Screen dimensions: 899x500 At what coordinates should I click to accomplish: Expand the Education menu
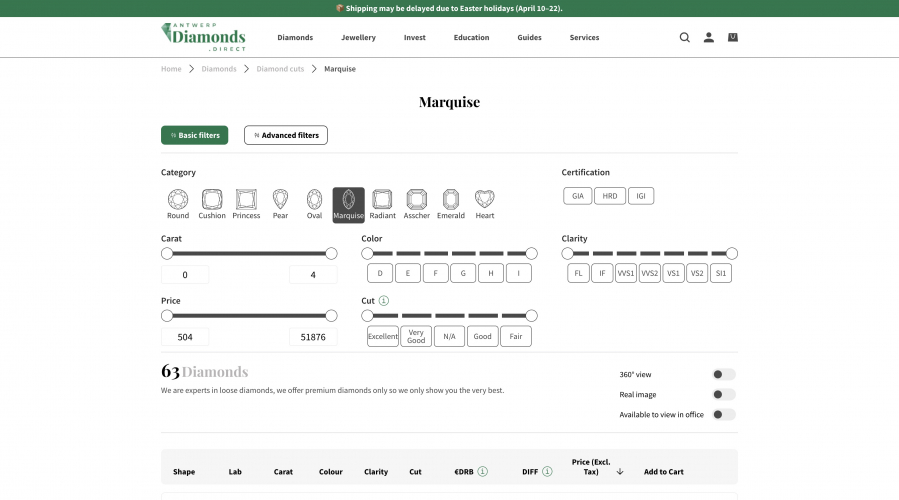(471, 38)
